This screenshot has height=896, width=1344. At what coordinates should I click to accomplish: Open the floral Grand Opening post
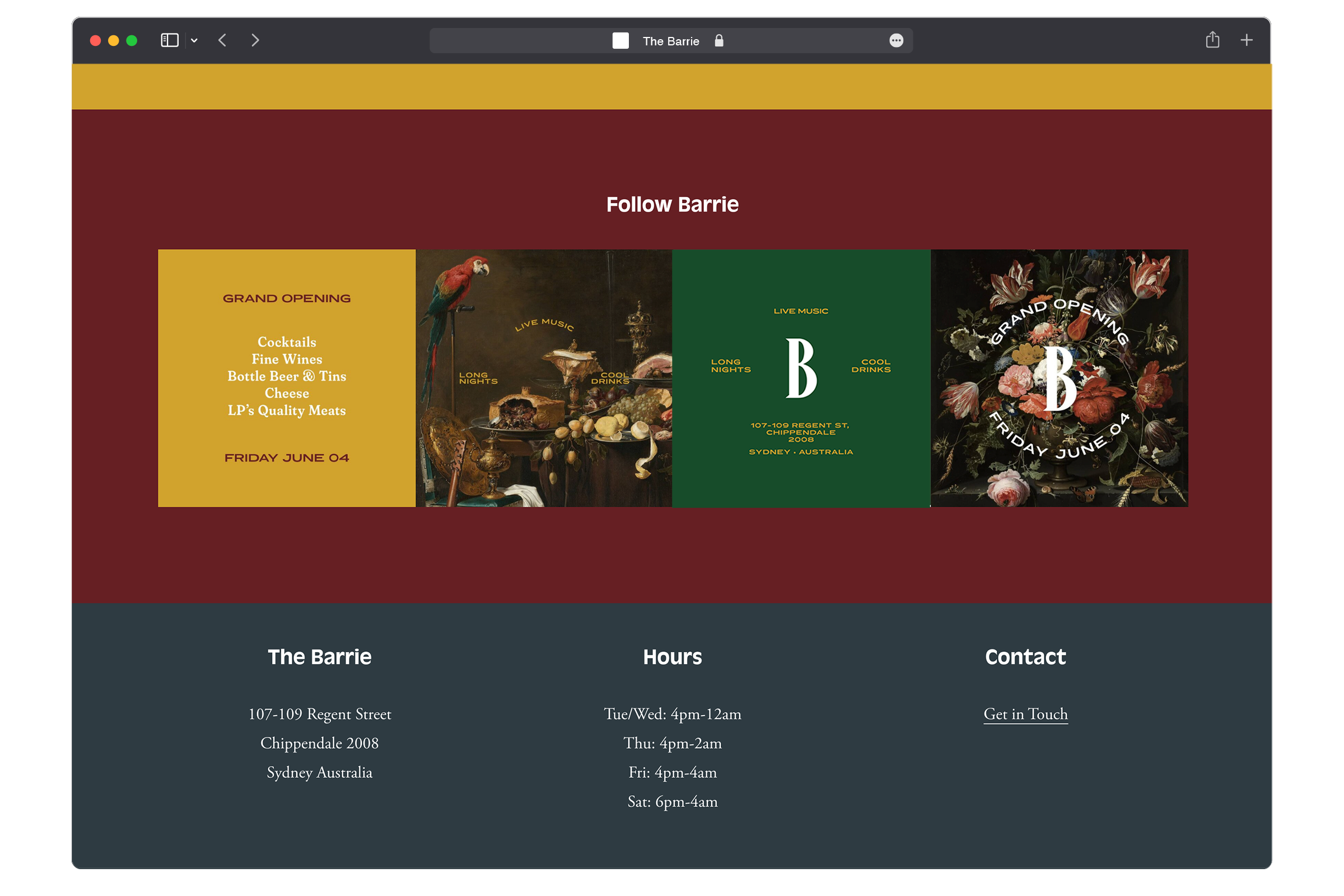tap(1060, 379)
